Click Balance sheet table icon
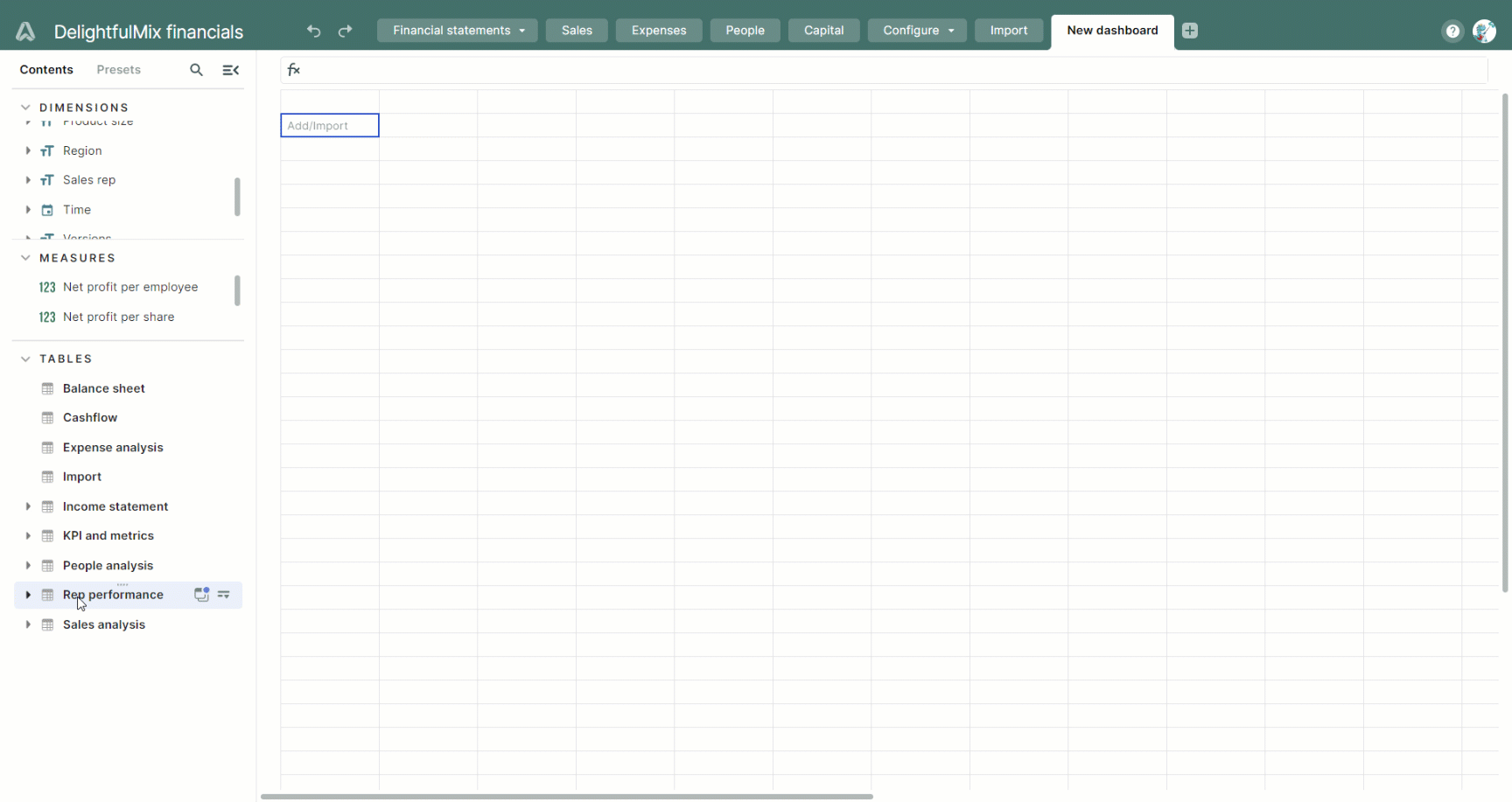 pyautogui.click(x=48, y=388)
